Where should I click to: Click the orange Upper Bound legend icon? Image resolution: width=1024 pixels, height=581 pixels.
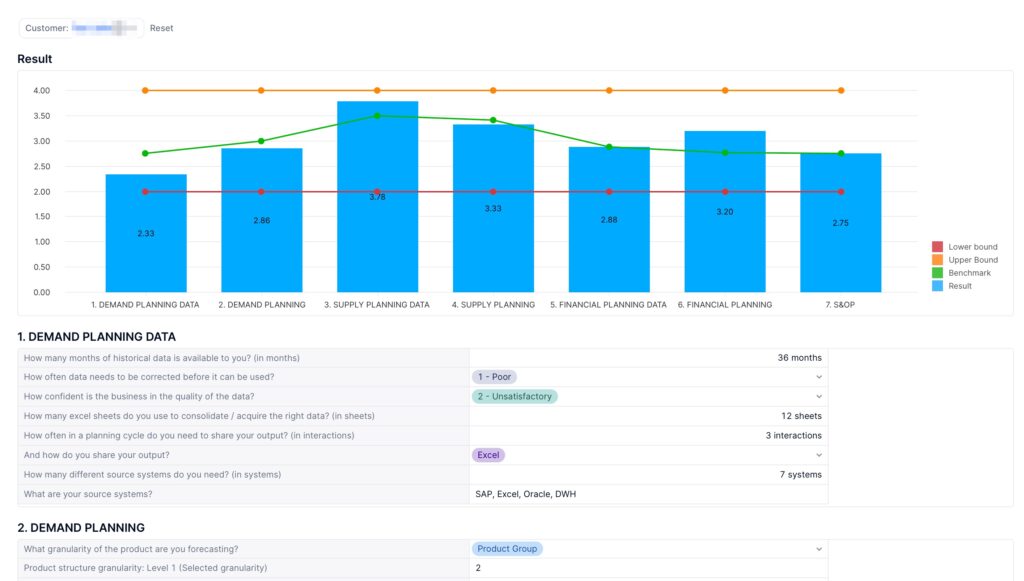937,259
